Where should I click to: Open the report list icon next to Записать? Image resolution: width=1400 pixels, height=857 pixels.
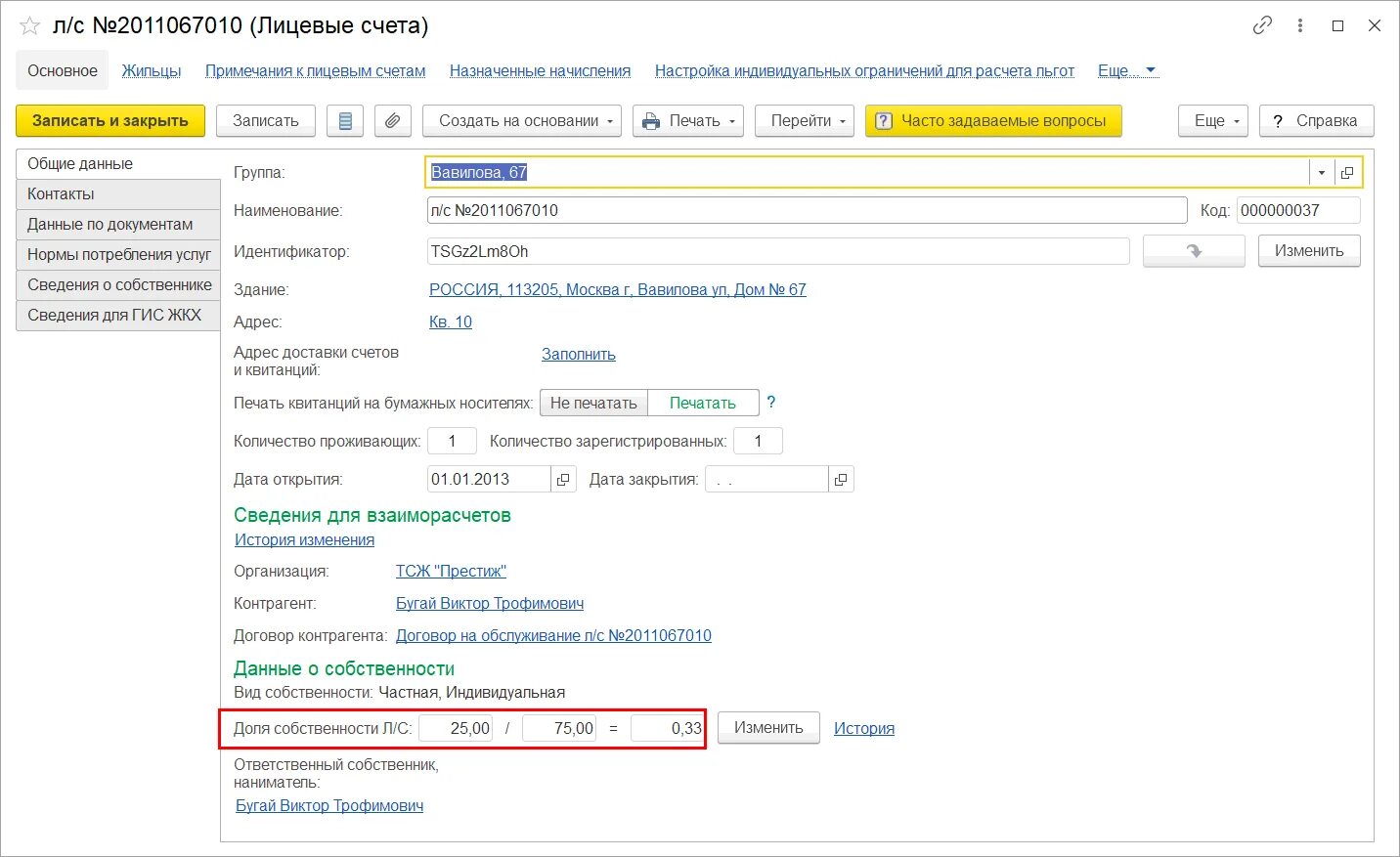coord(345,121)
